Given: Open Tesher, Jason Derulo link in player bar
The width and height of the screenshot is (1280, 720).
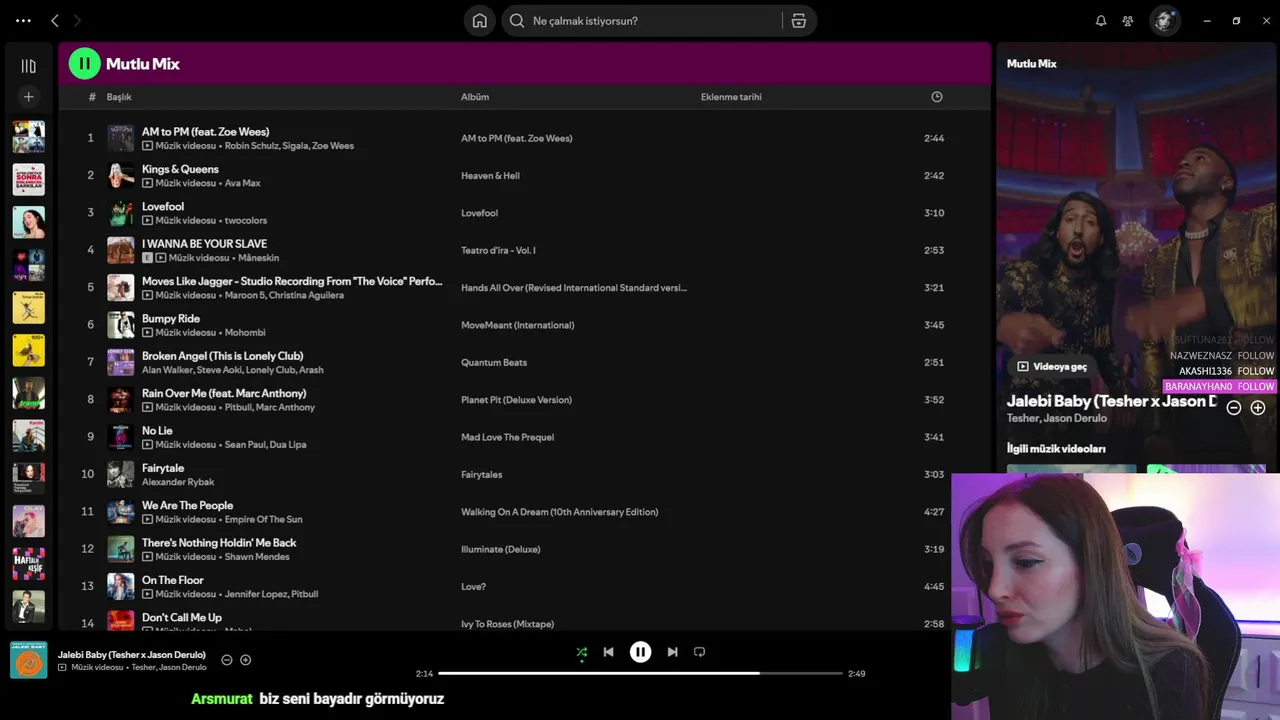Looking at the screenshot, I should (x=169, y=667).
